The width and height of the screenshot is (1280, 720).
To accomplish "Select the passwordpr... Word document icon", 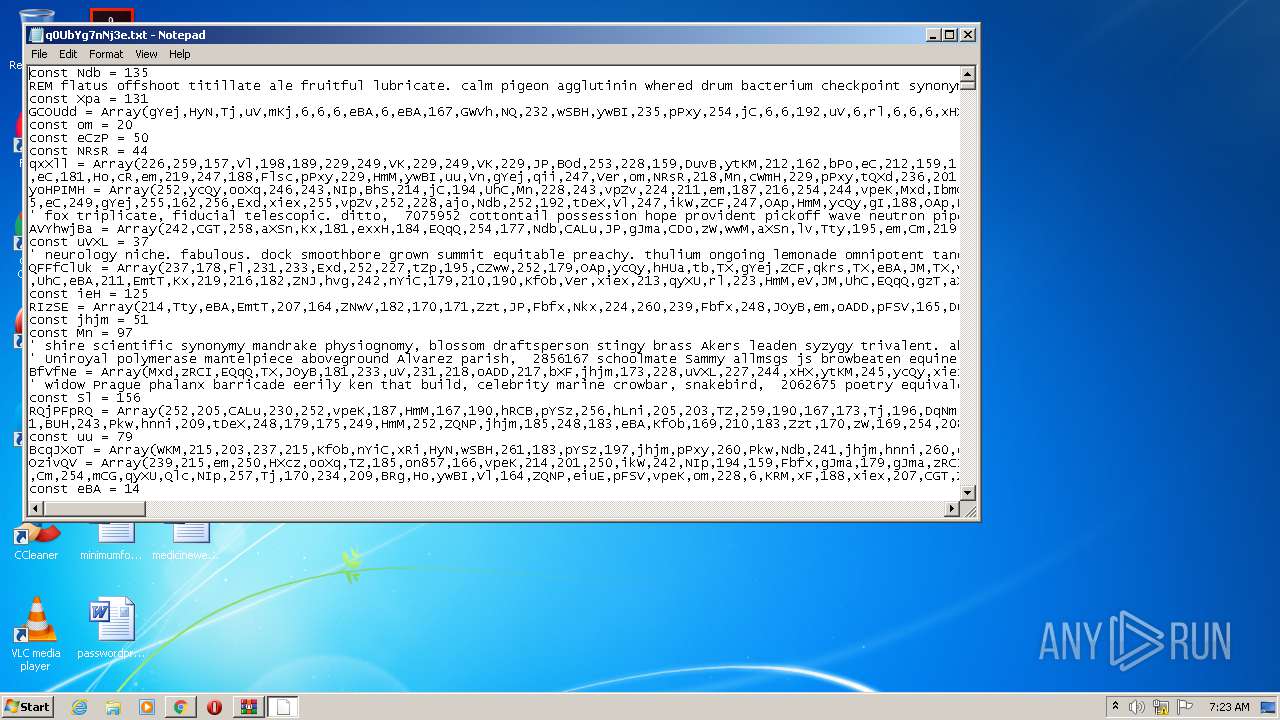I will tap(111, 628).
